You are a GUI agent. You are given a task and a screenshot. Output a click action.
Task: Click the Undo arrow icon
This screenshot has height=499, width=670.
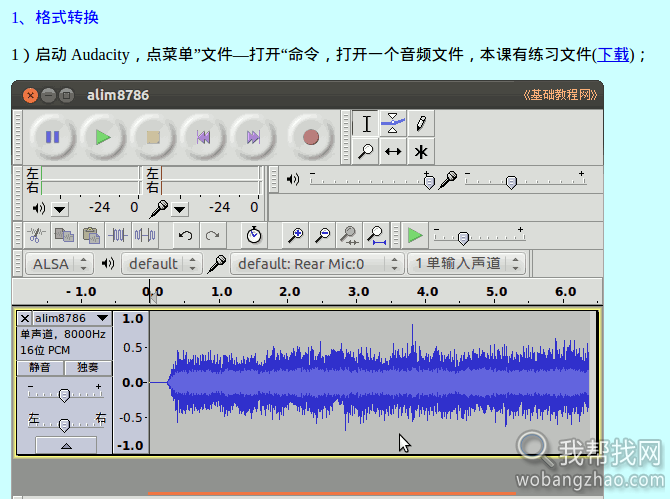coord(185,235)
